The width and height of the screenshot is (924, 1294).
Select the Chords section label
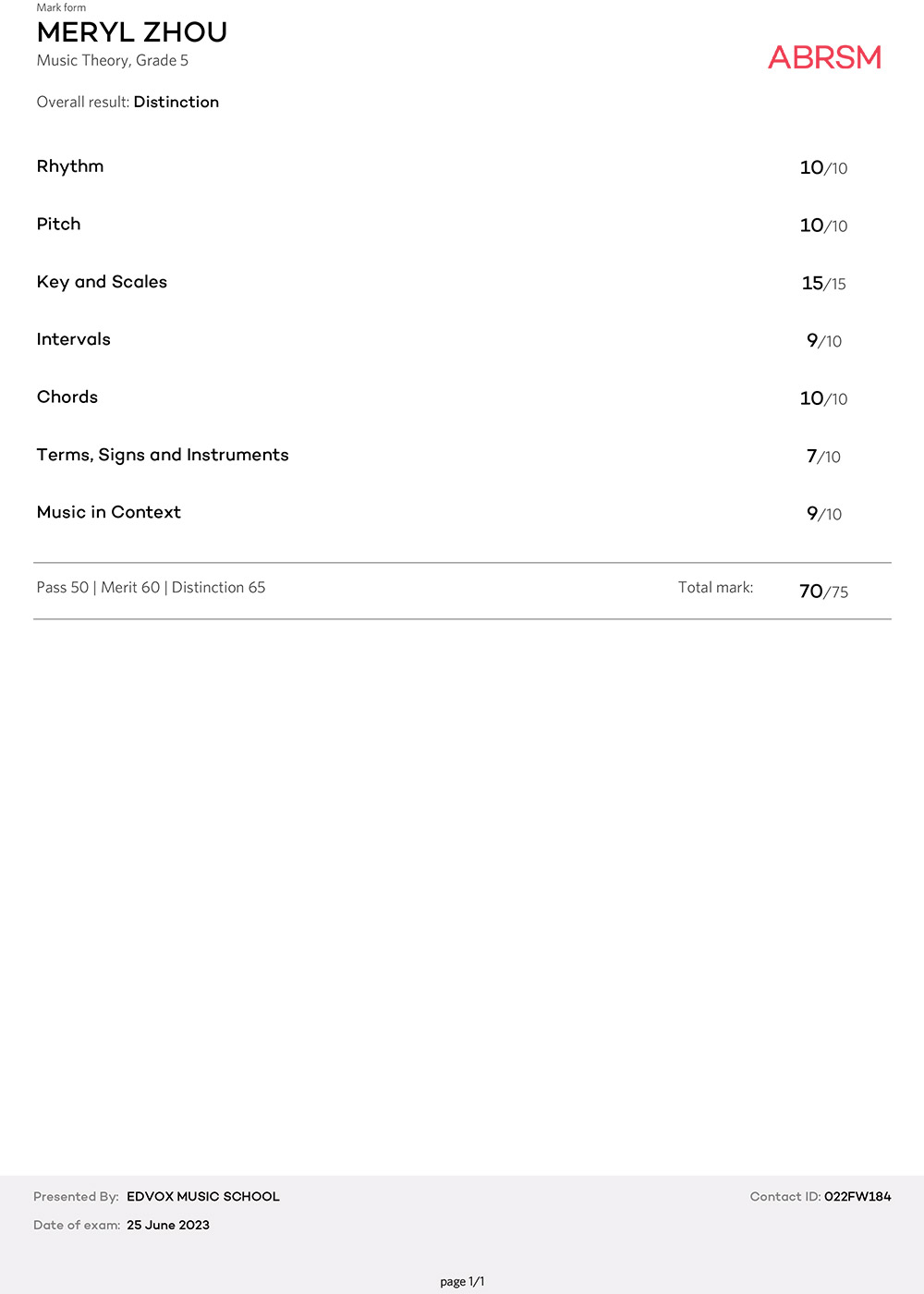point(67,397)
